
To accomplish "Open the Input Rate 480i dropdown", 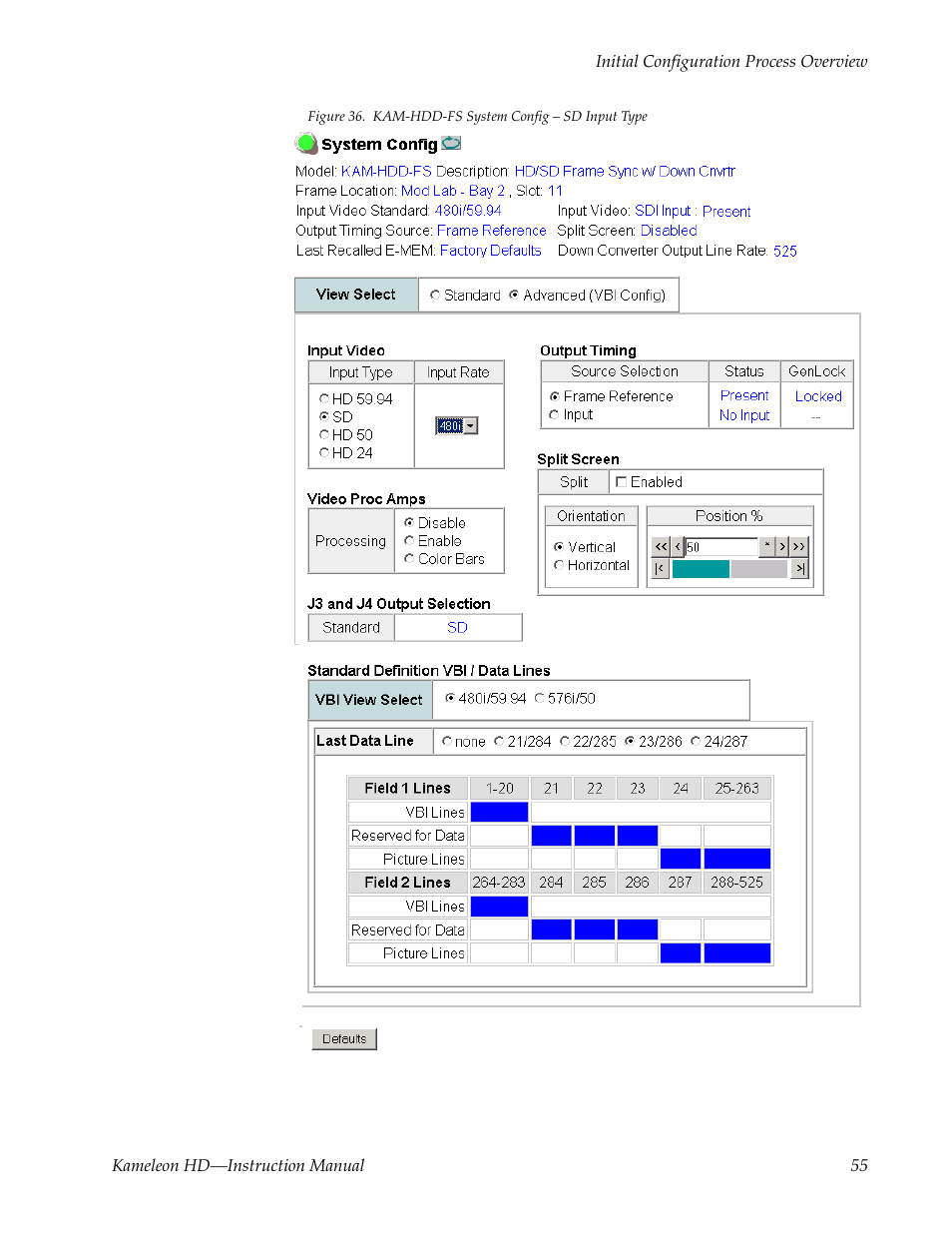I will point(457,426).
